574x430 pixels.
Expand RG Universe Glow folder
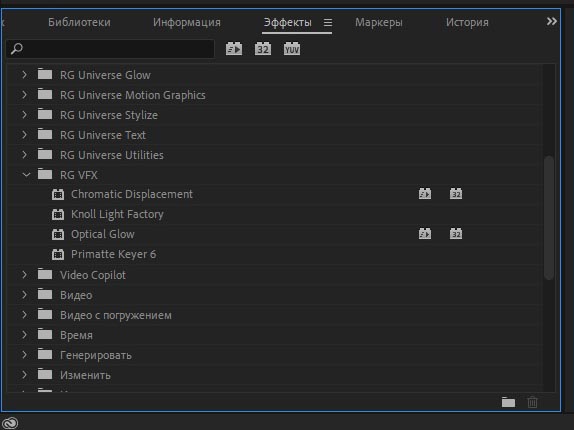pyautogui.click(x=25, y=75)
